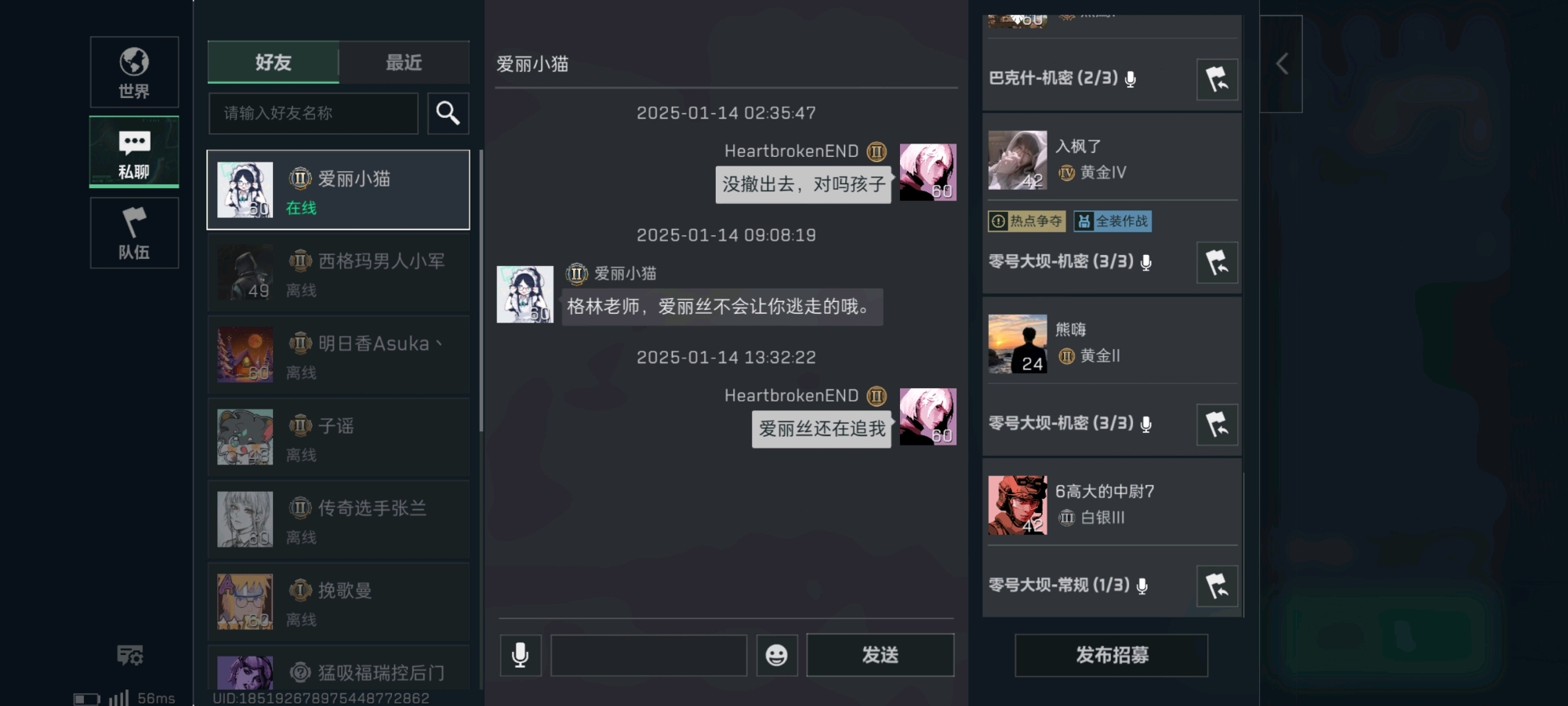The width and height of the screenshot is (1568, 706).
Task: Switch to the 最近 recent tab
Action: pyautogui.click(x=404, y=62)
